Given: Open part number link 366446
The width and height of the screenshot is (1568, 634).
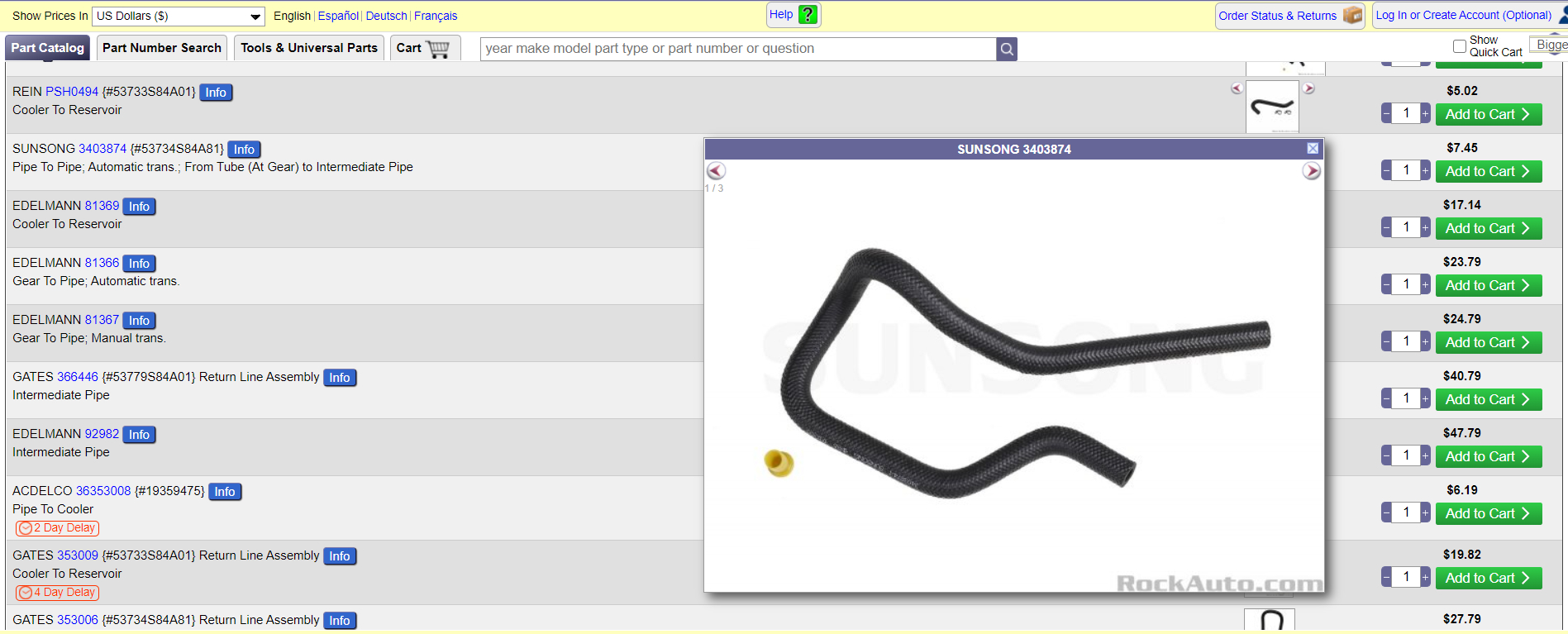Looking at the screenshot, I should coord(78,377).
